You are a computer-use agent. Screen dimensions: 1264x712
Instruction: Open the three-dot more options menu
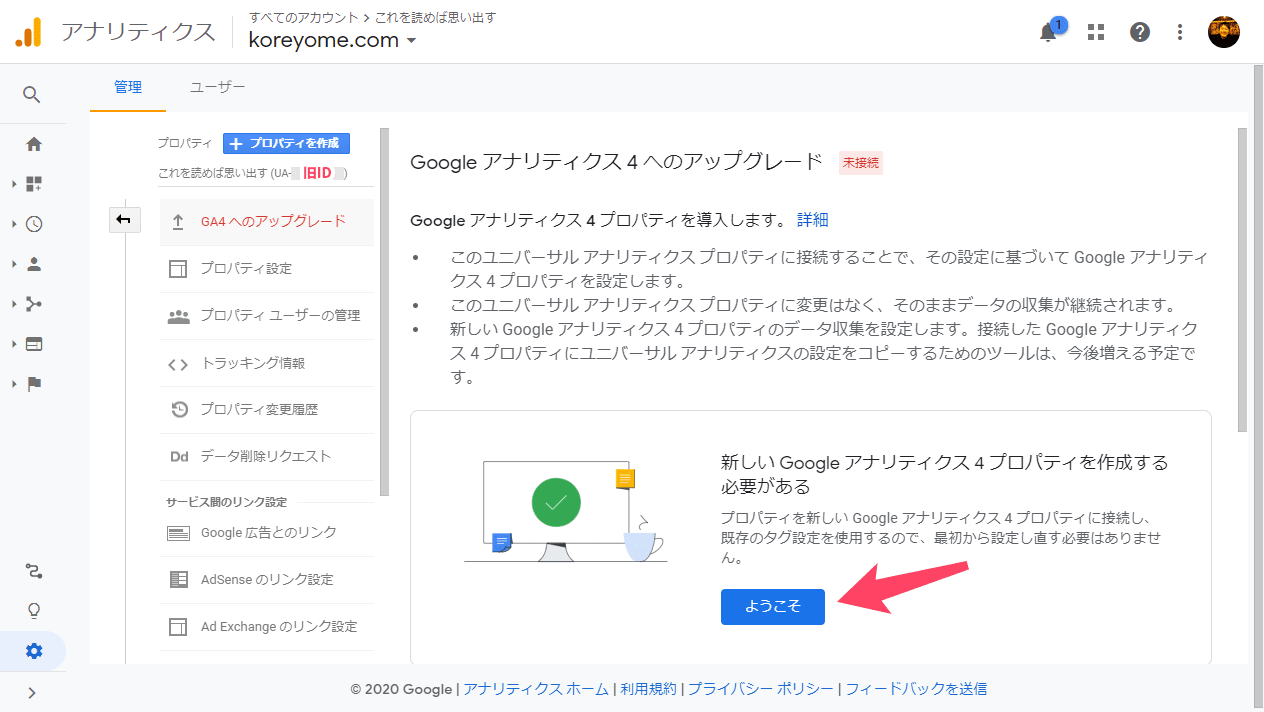pyautogui.click(x=1181, y=32)
